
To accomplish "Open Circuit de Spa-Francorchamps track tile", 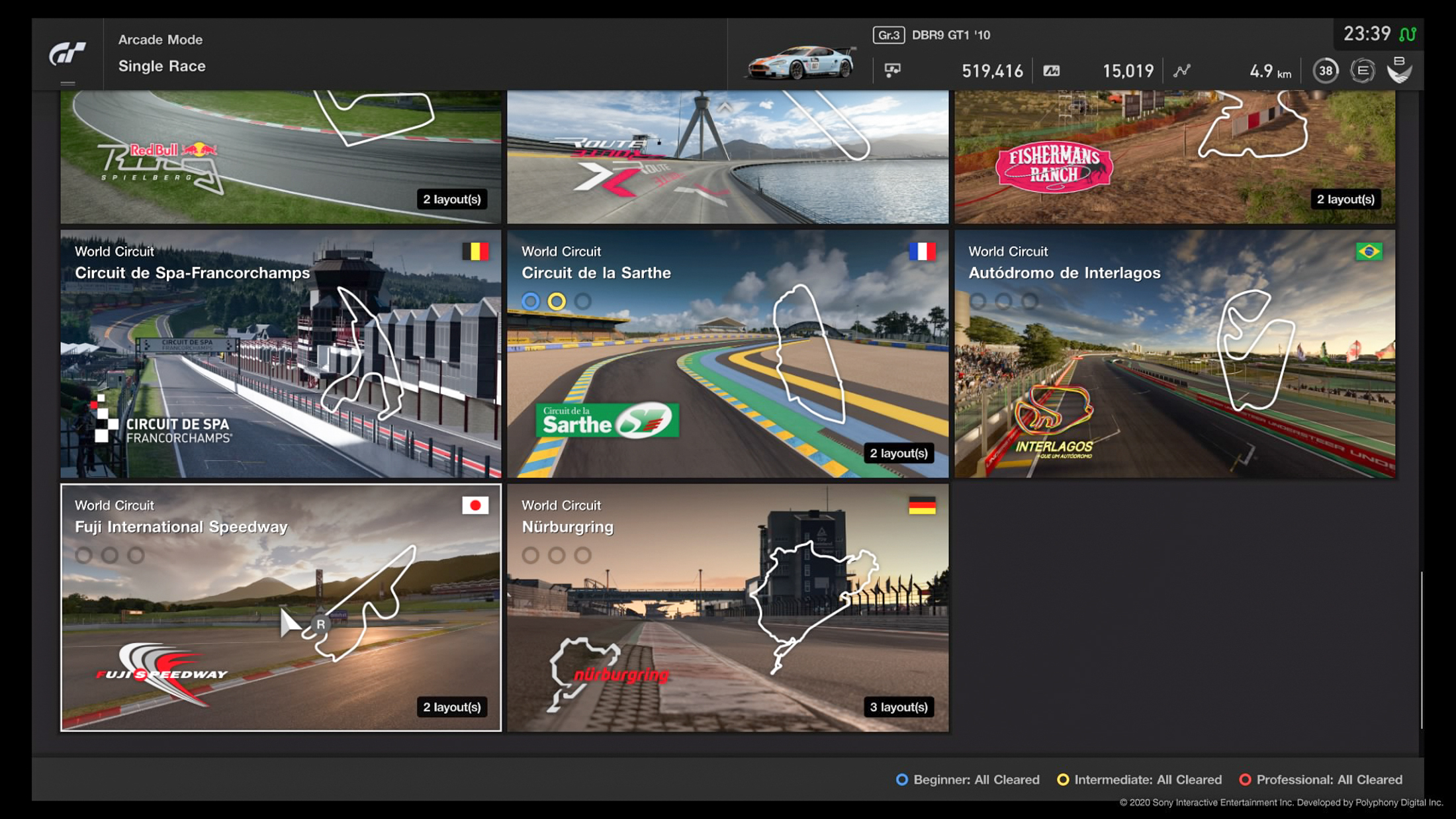I will click(281, 354).
